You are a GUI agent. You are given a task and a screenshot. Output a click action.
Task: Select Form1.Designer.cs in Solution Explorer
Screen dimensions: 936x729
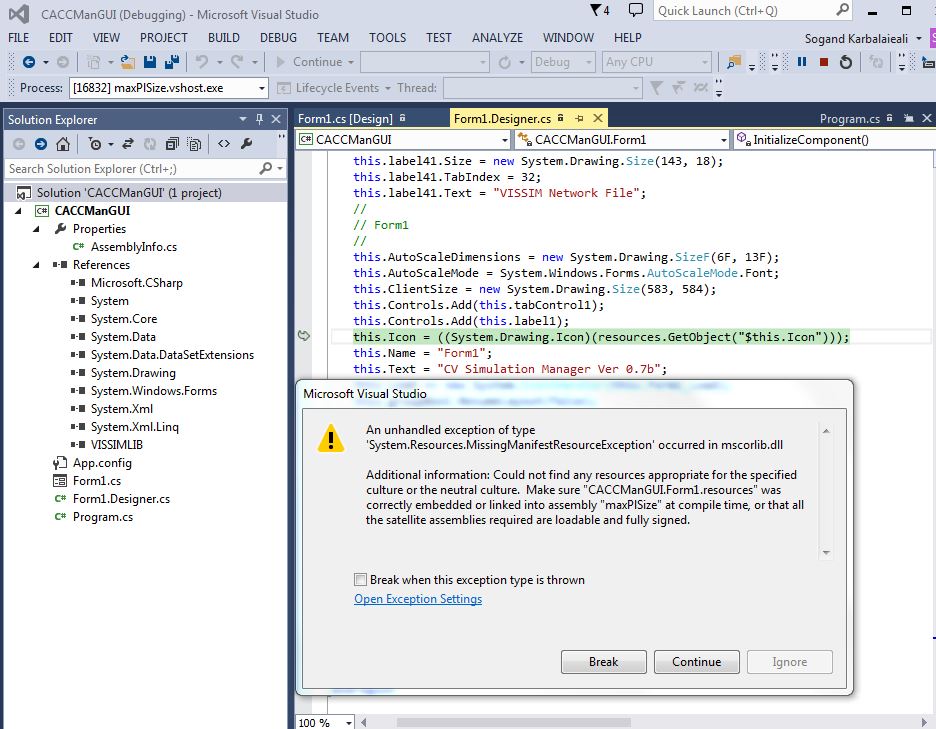point(121,499)
